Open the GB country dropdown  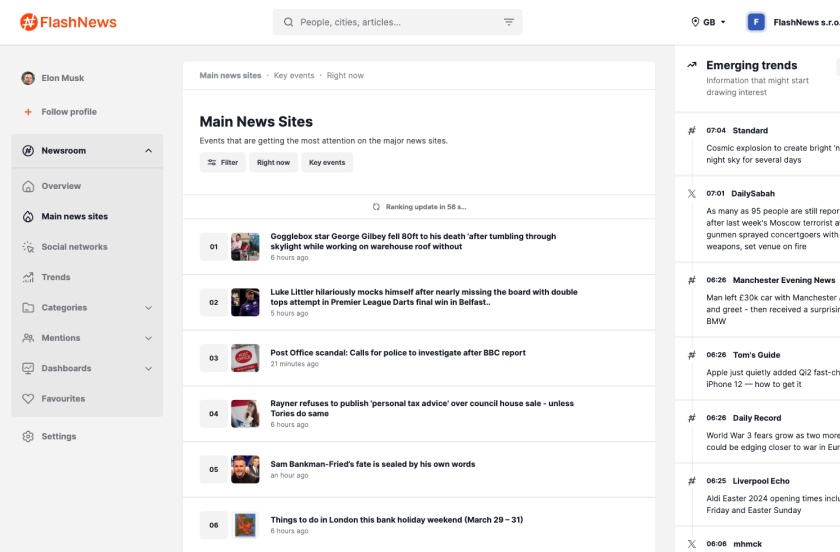pos(708,22)
